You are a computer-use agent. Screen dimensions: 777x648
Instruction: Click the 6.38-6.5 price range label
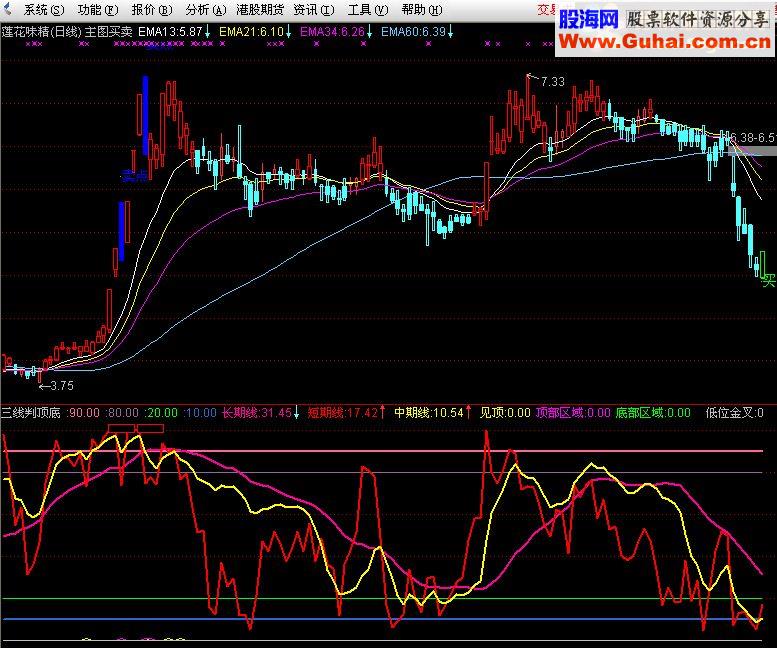click(x=753, y=138)
